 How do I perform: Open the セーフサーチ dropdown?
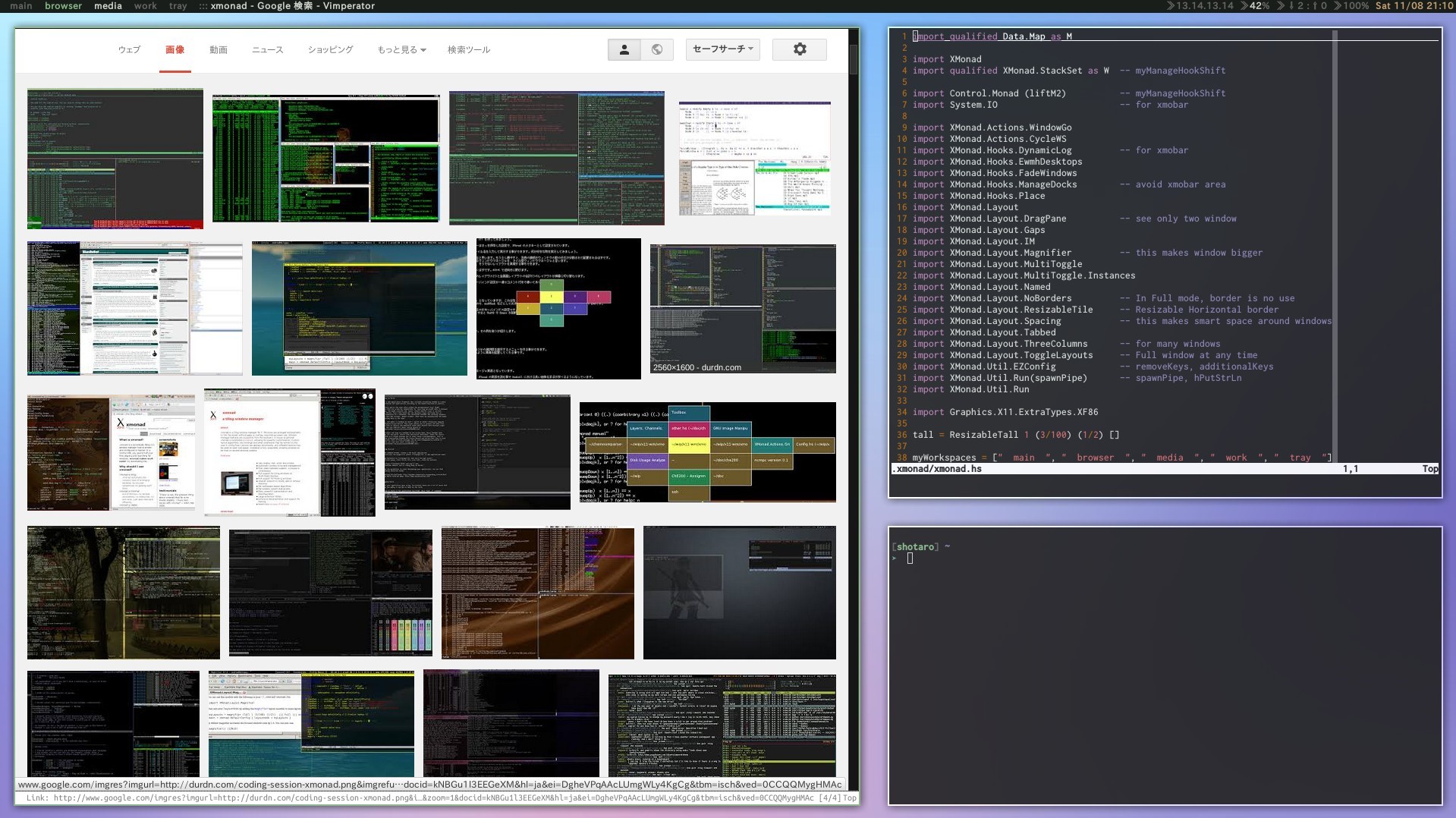(x=721, y=49)
